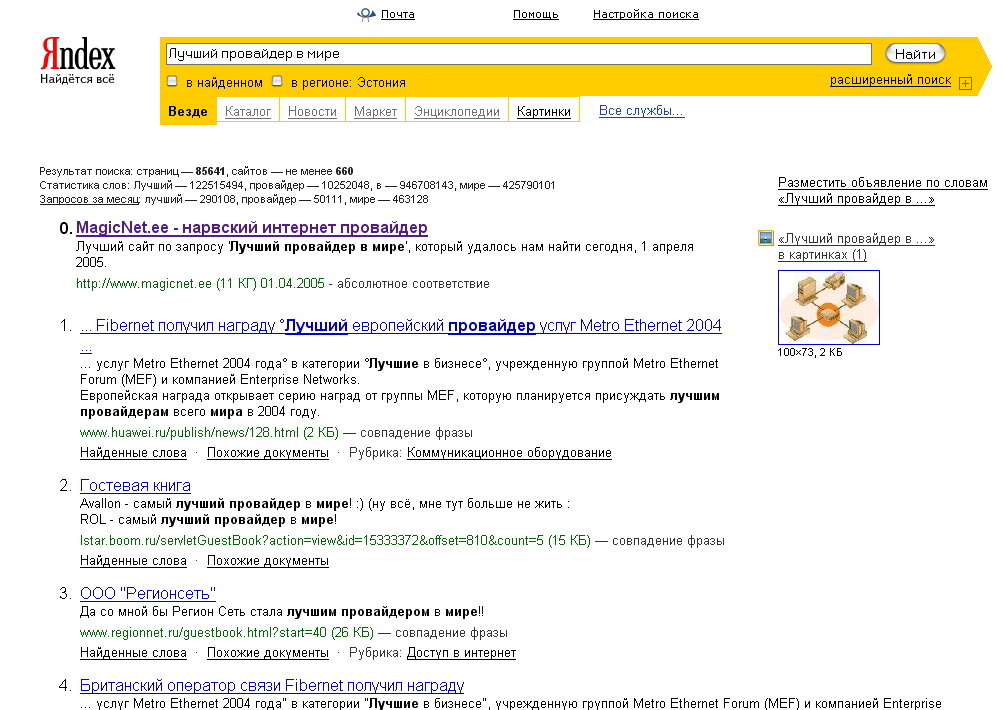
Task: Open the MagicNet.ee result title
Action: coord(252,227)
